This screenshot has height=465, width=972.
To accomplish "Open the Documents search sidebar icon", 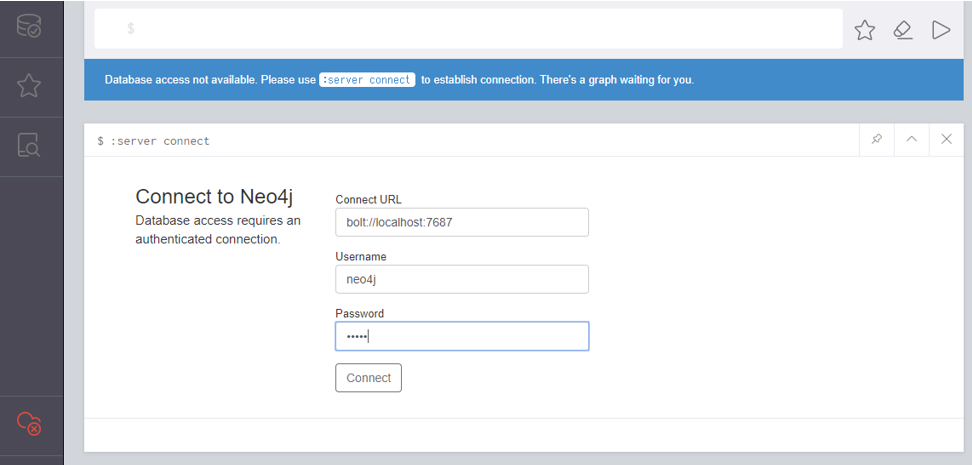I will [29, 145].
